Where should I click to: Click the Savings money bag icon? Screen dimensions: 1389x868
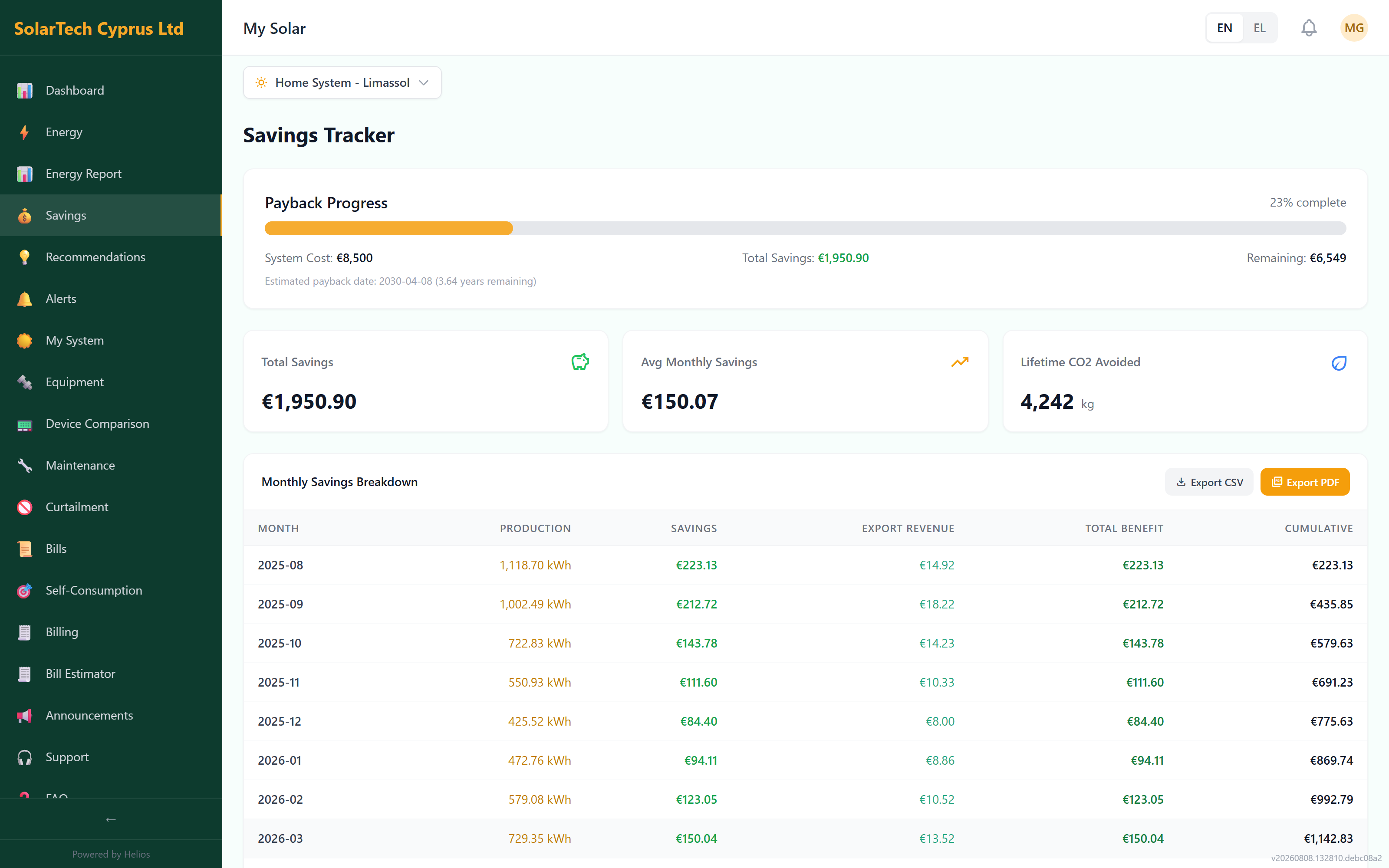[x=24, y=216]
